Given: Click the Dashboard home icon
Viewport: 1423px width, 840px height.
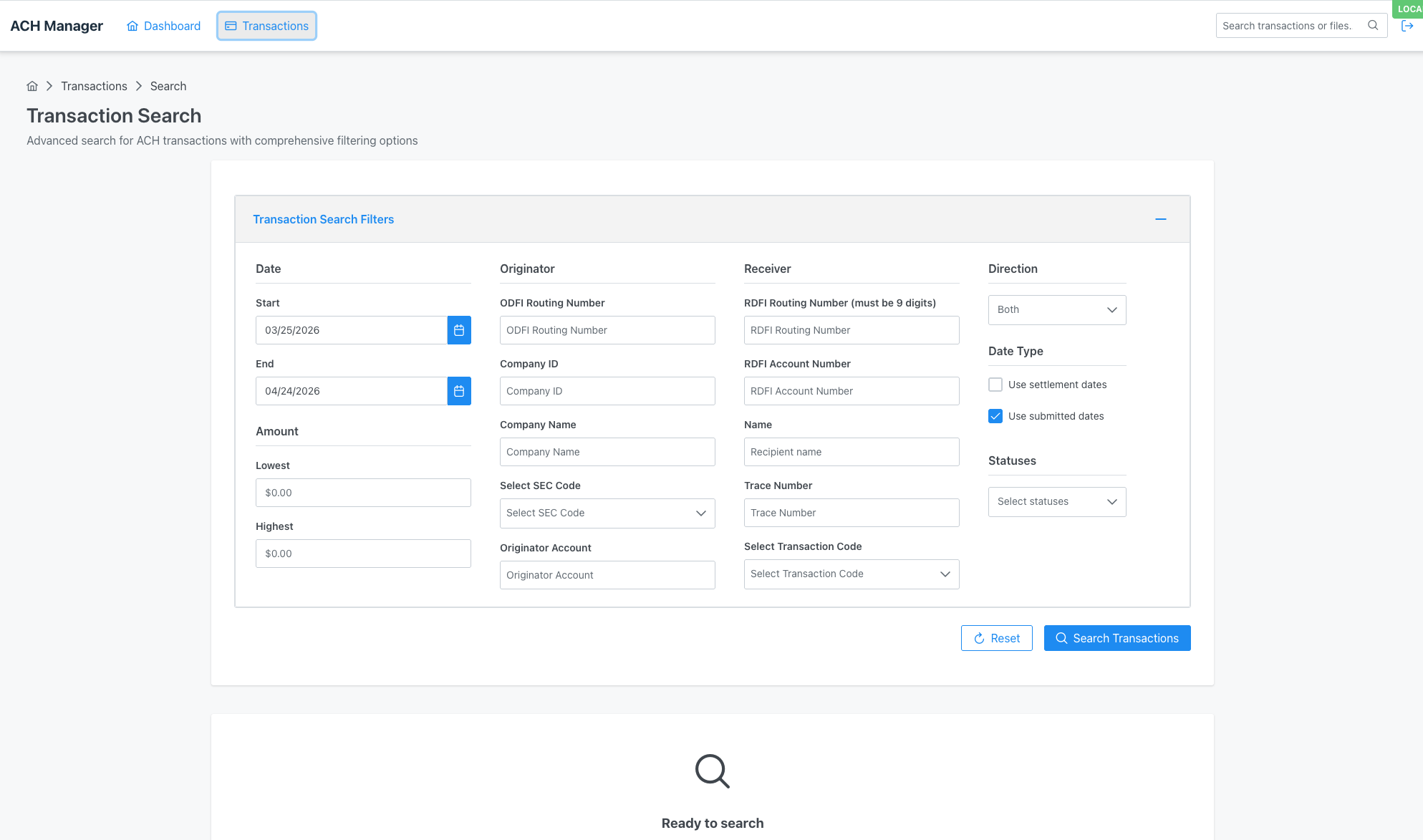Looking at the screenshot, I should point(132,25).
